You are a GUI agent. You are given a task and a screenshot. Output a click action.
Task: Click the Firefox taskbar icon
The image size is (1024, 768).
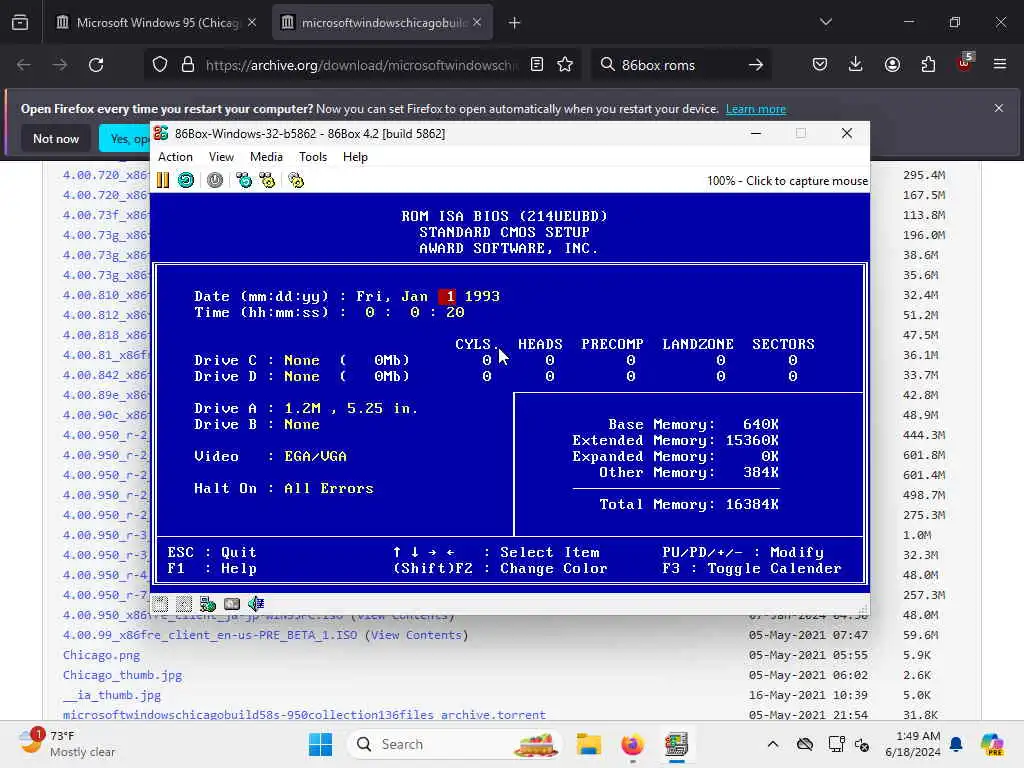tap(632, 744)
